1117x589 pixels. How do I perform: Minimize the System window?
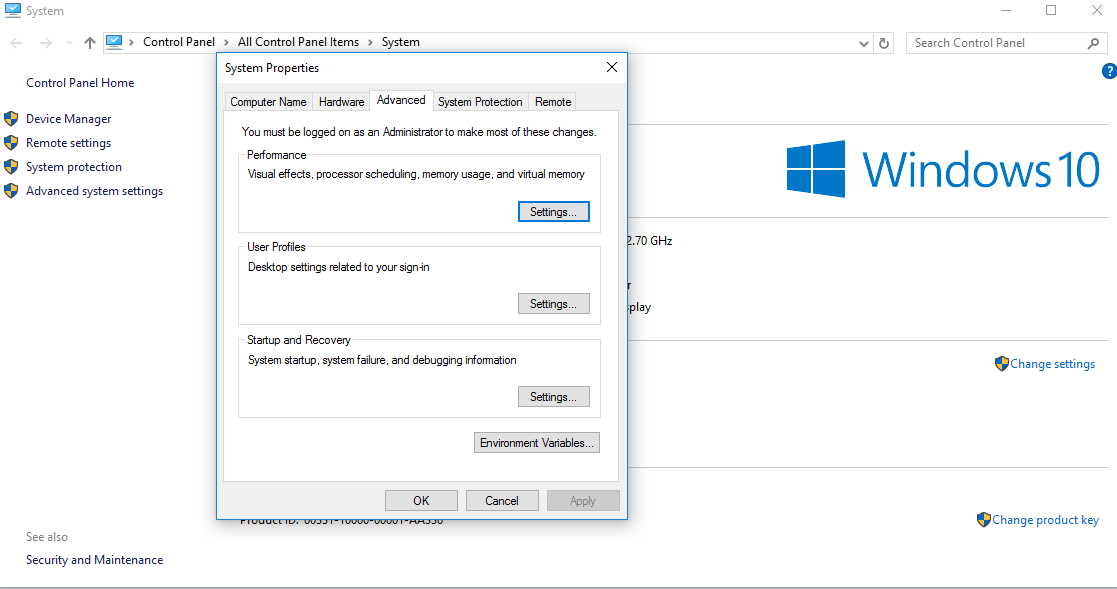point(1006,11)
